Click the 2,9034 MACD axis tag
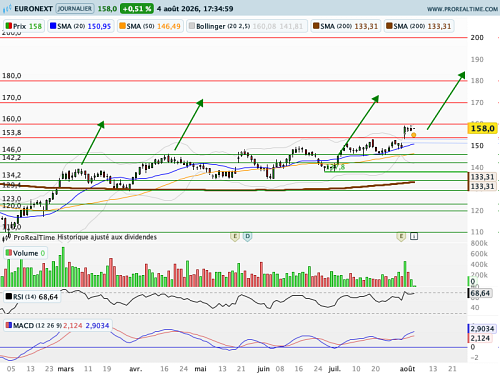Viewport: 500px width, 375px height. (482, 329)
